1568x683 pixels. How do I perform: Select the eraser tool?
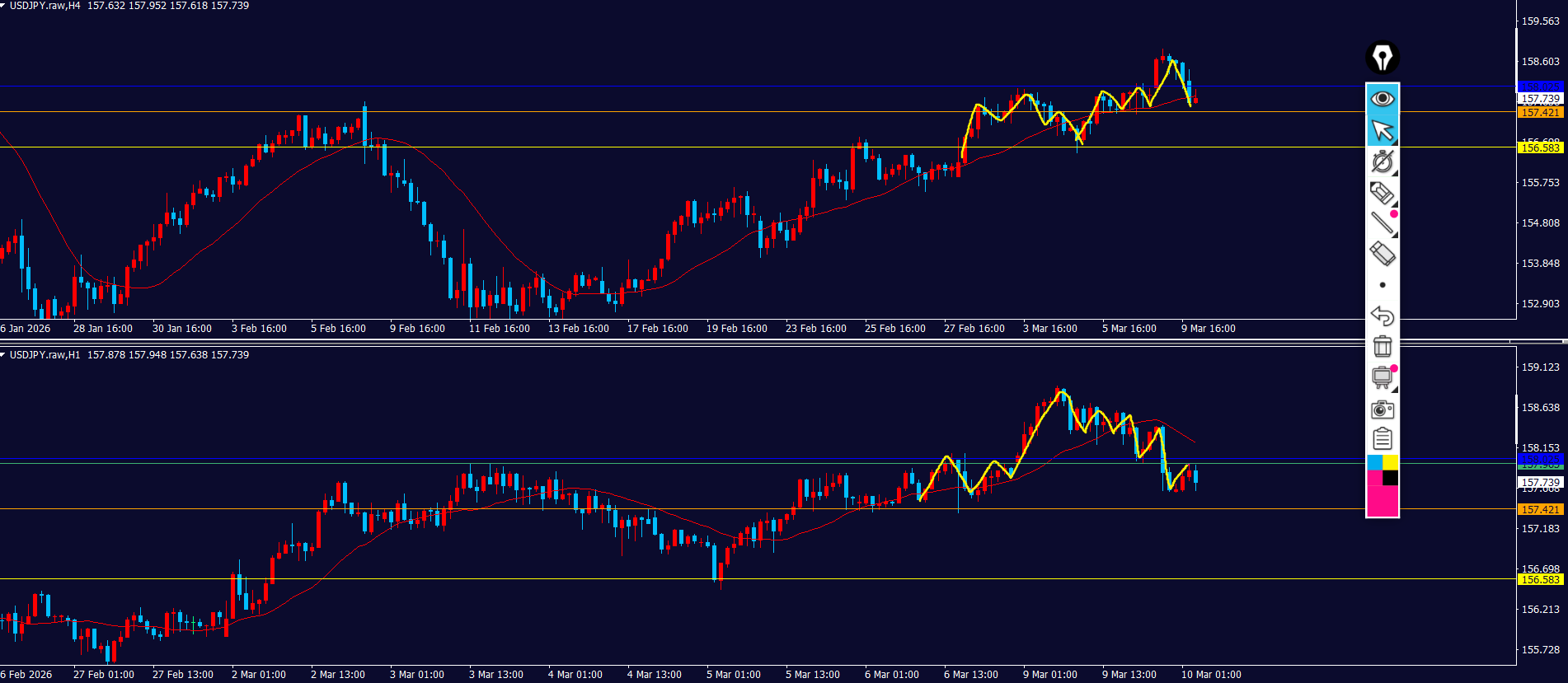click(x=1382, y=254)
